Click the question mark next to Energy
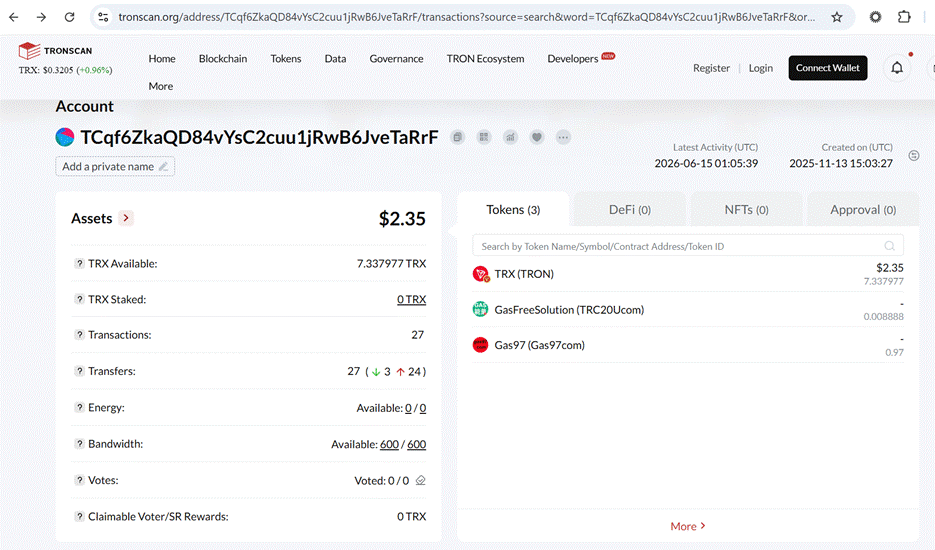 click(x=79, y=407)
